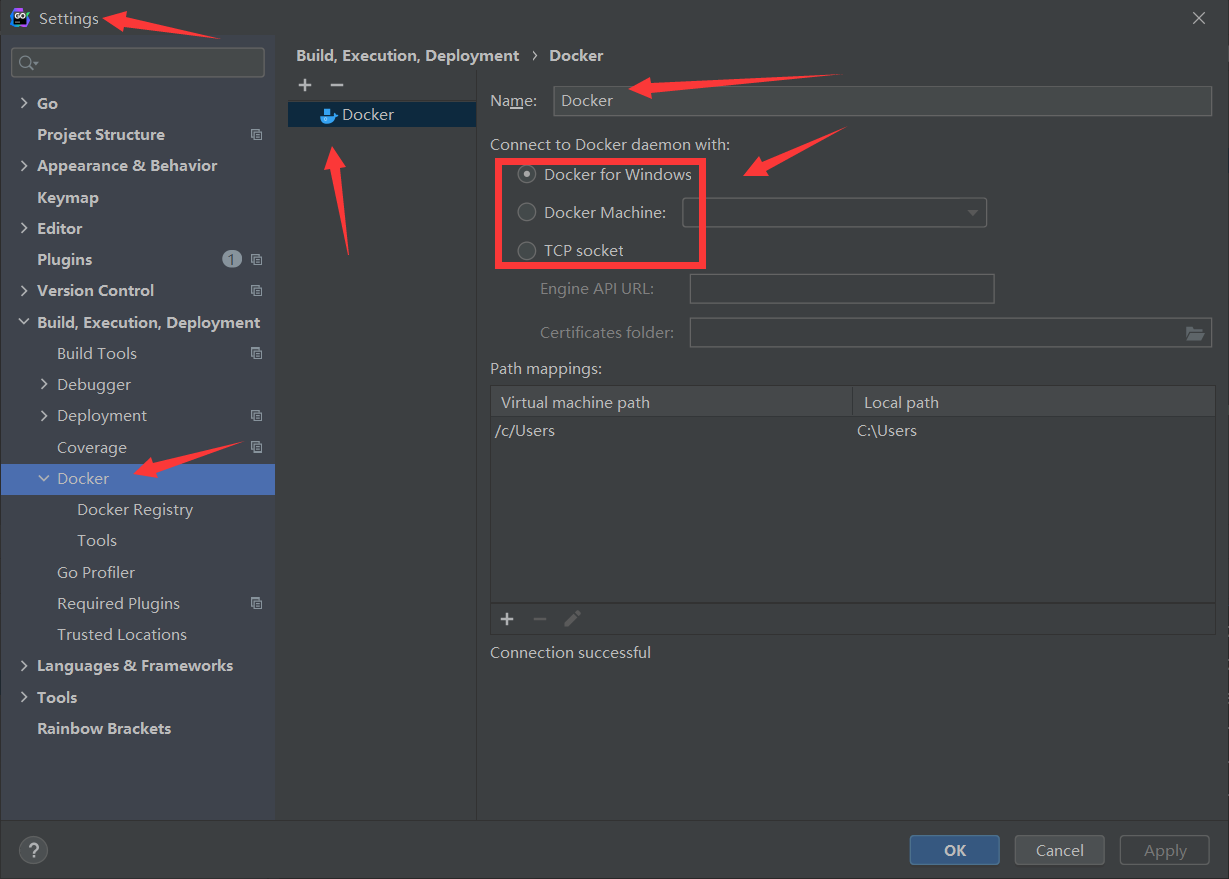The width and height of the screenshot is (1229, 879).
Task: Click the Apply button
Action: (1165, 850)
